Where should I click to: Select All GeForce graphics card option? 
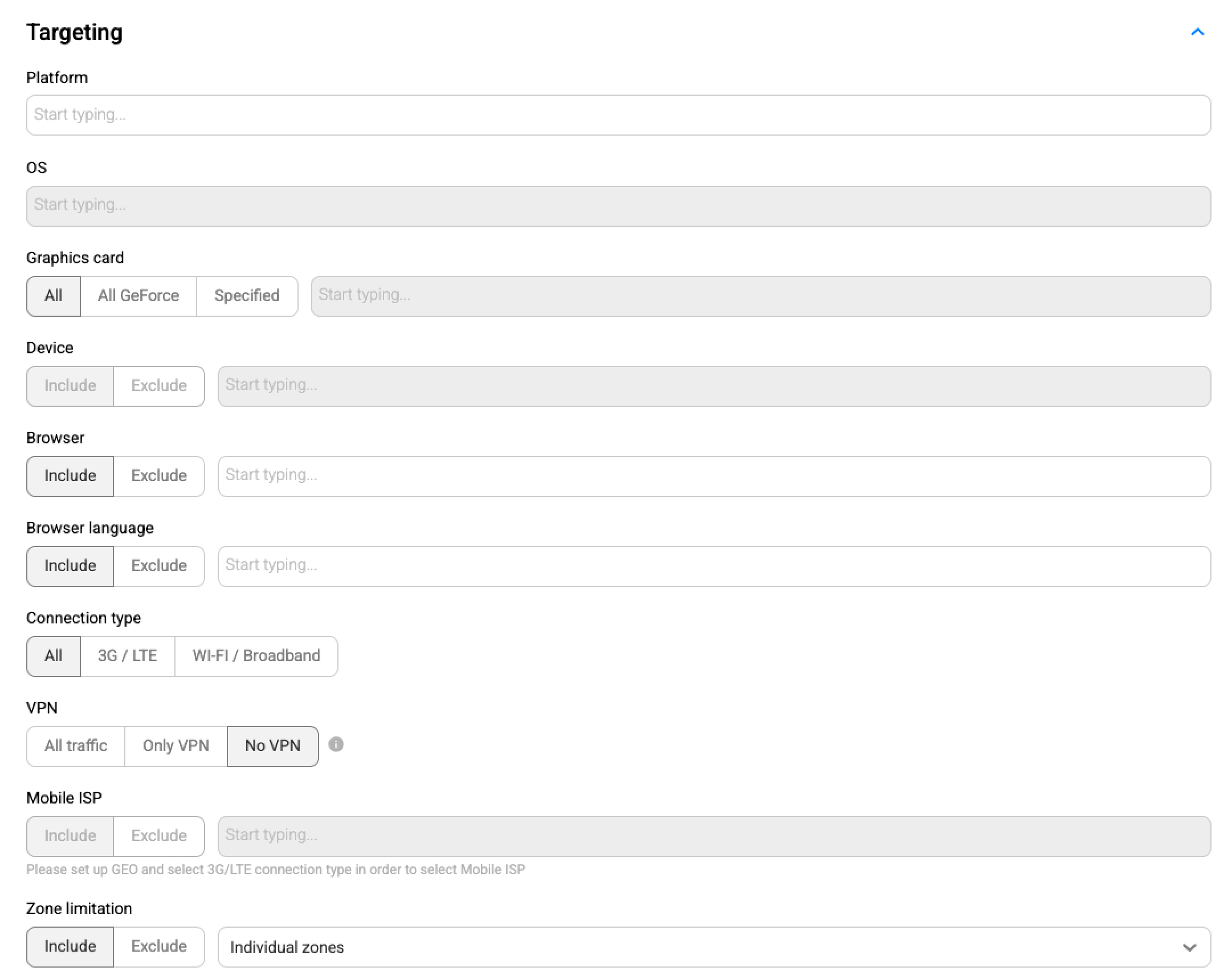(x=138, y=296)
